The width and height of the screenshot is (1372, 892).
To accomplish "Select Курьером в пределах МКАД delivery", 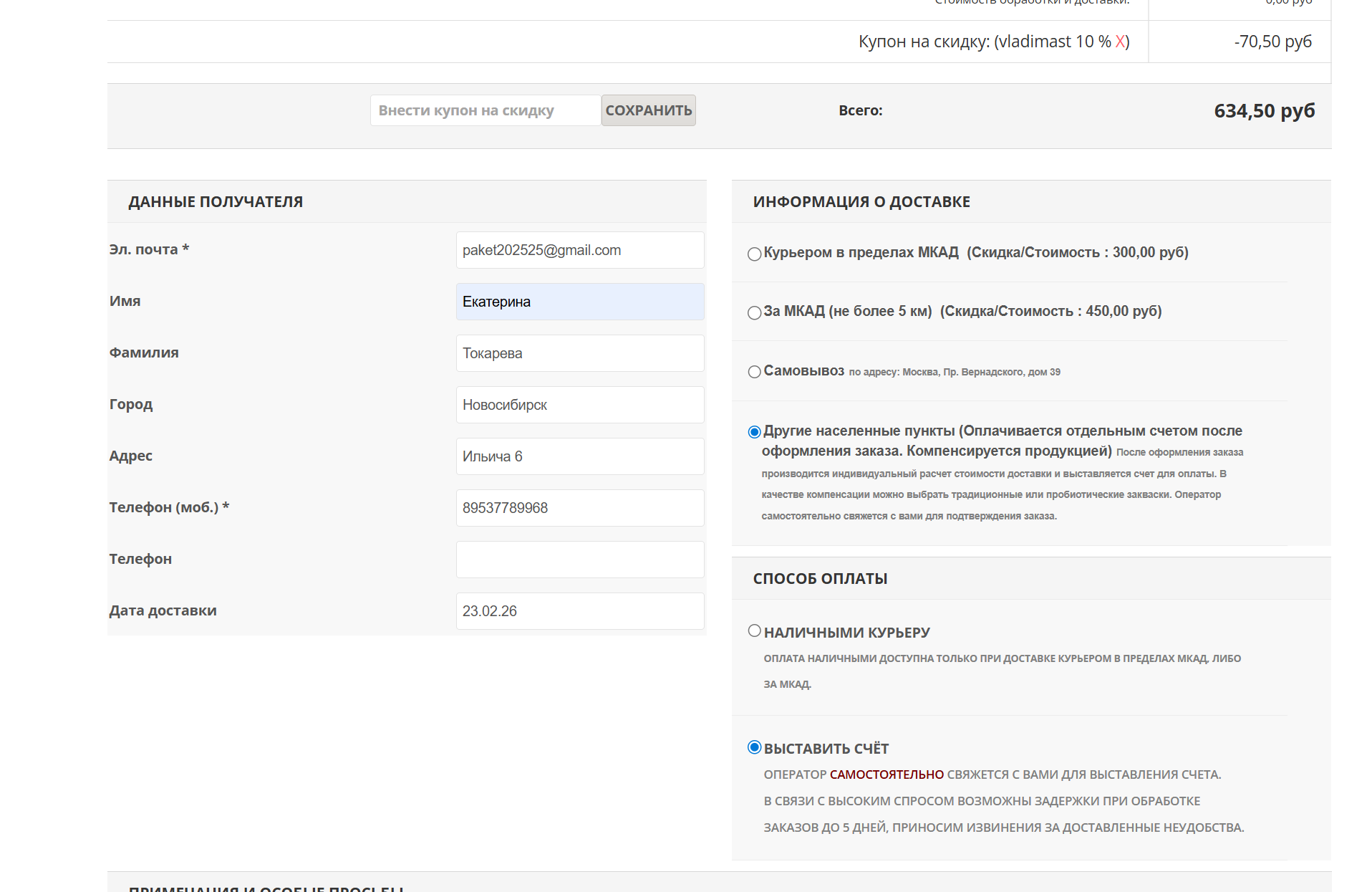I will (754, 254).
